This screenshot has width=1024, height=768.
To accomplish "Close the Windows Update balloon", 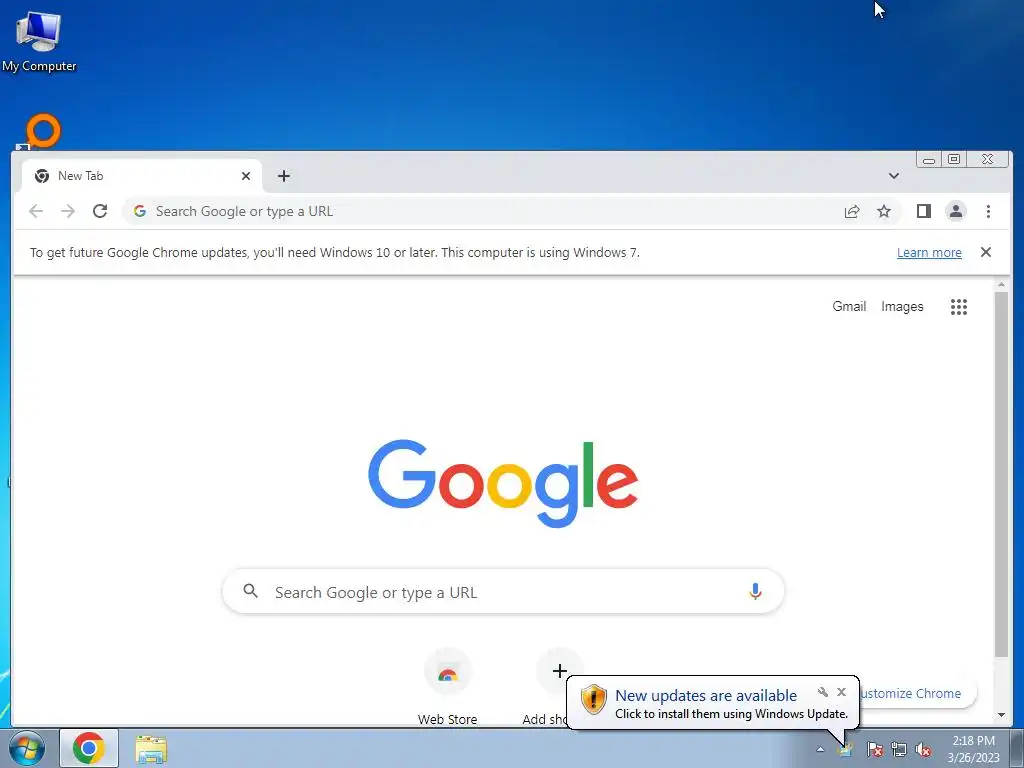I will click(841, 692).
